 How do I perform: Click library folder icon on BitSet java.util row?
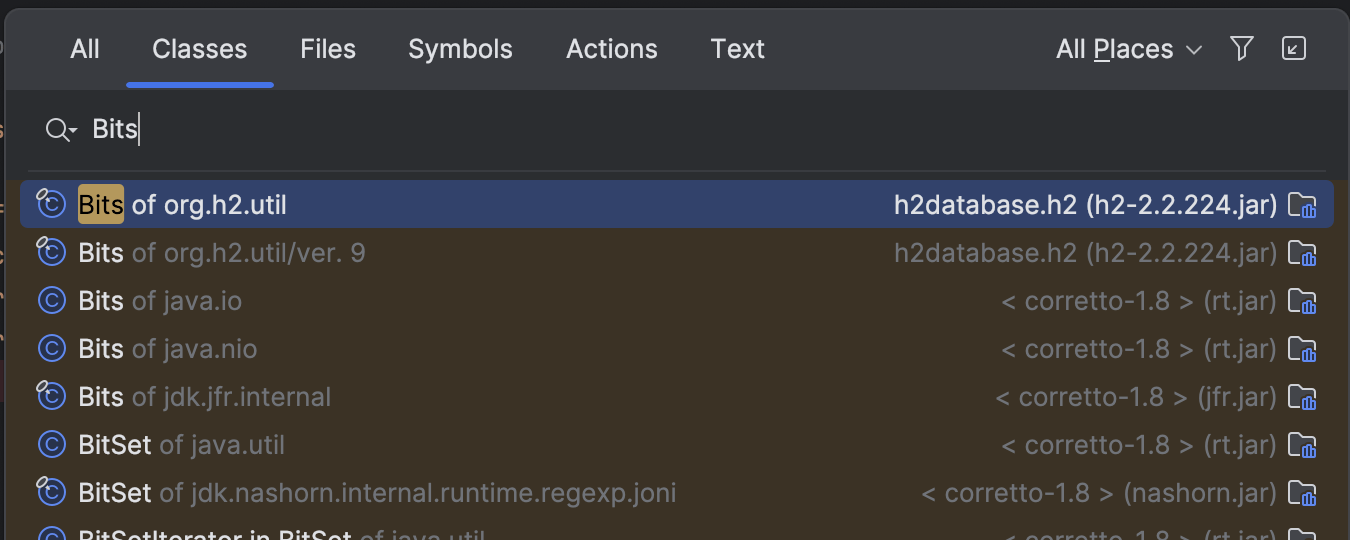(1301, 445)
